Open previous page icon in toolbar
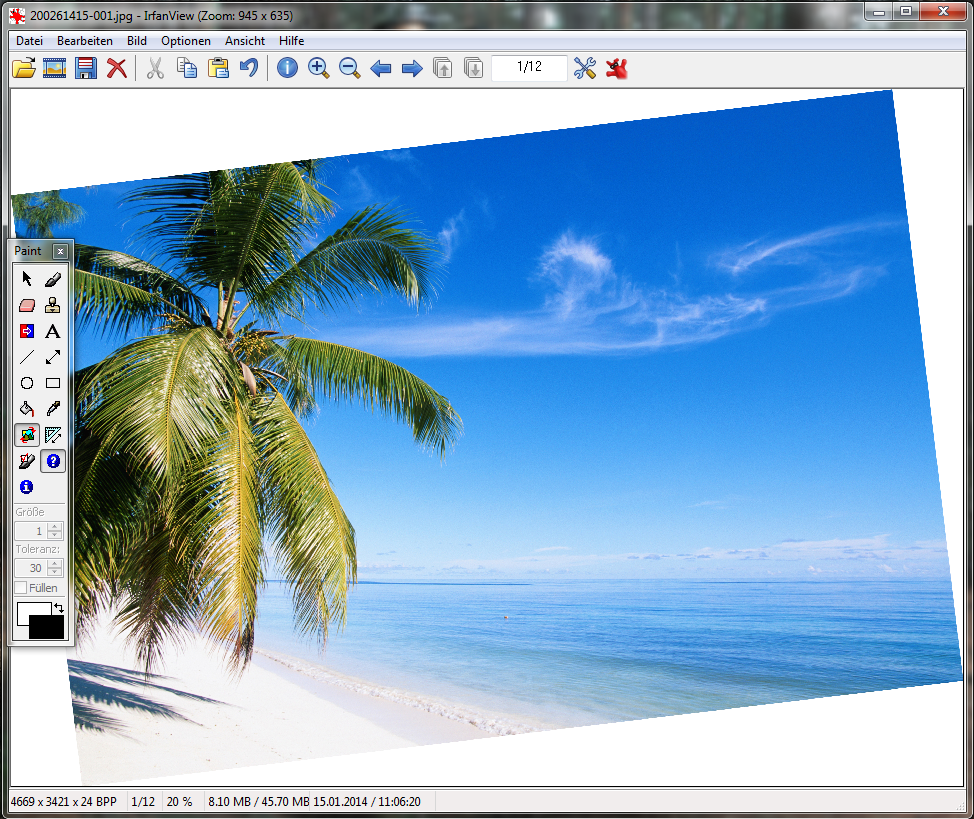Viewport: 974px width, 819px height. point(442,68)
